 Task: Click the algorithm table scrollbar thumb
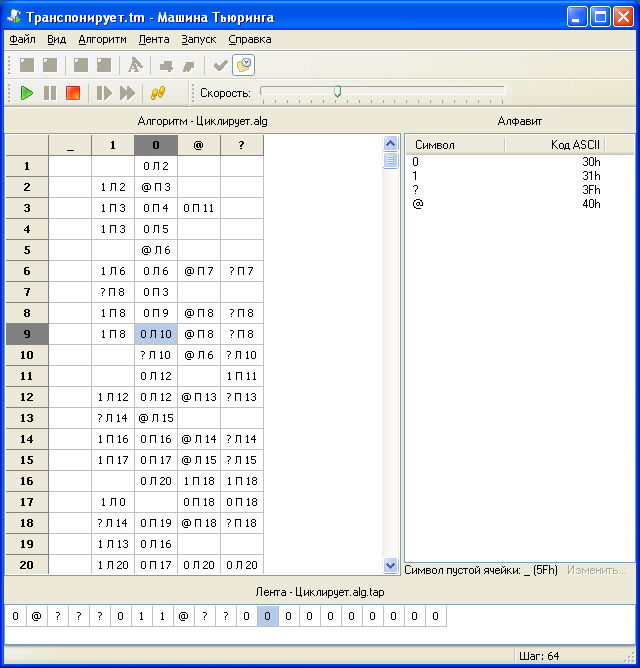pos(390,161)
